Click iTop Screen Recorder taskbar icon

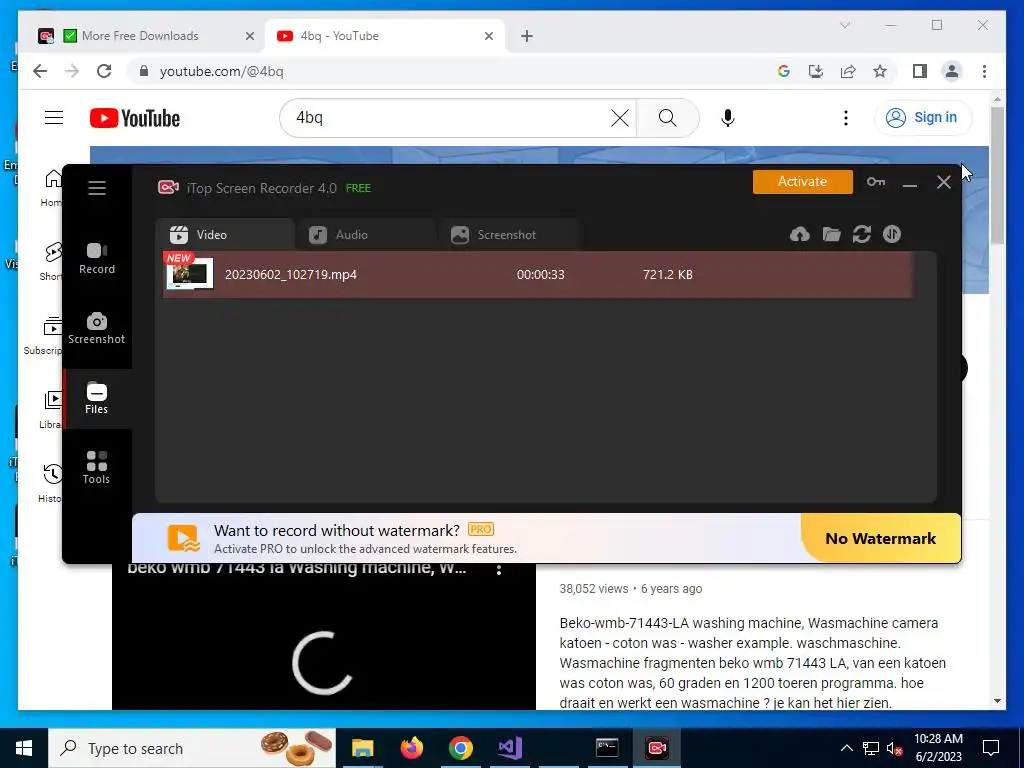(x=657, y=748)
